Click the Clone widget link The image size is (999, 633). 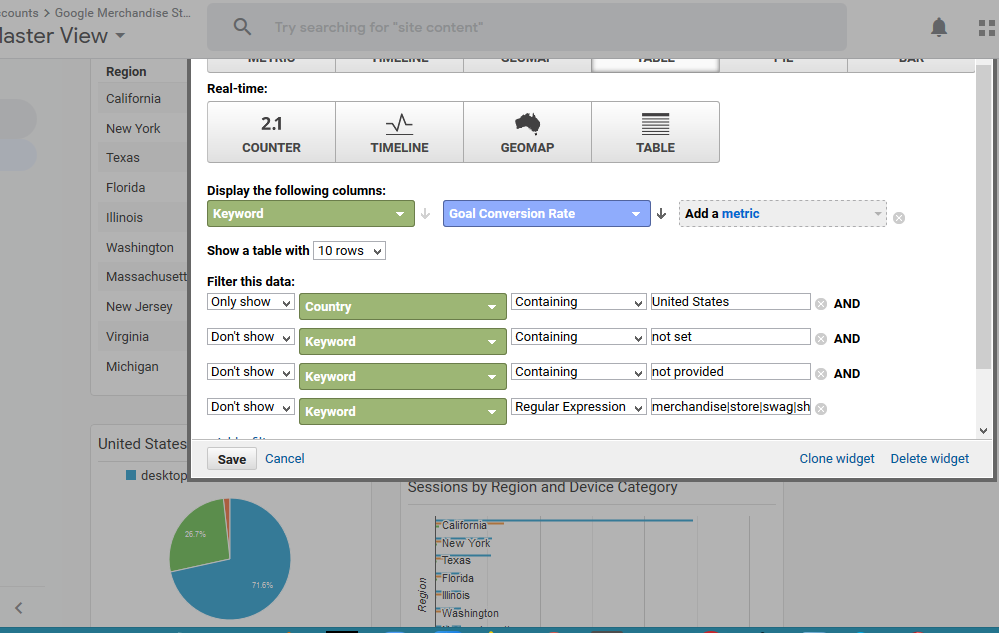pyautogui.click(x=837, y=459)
